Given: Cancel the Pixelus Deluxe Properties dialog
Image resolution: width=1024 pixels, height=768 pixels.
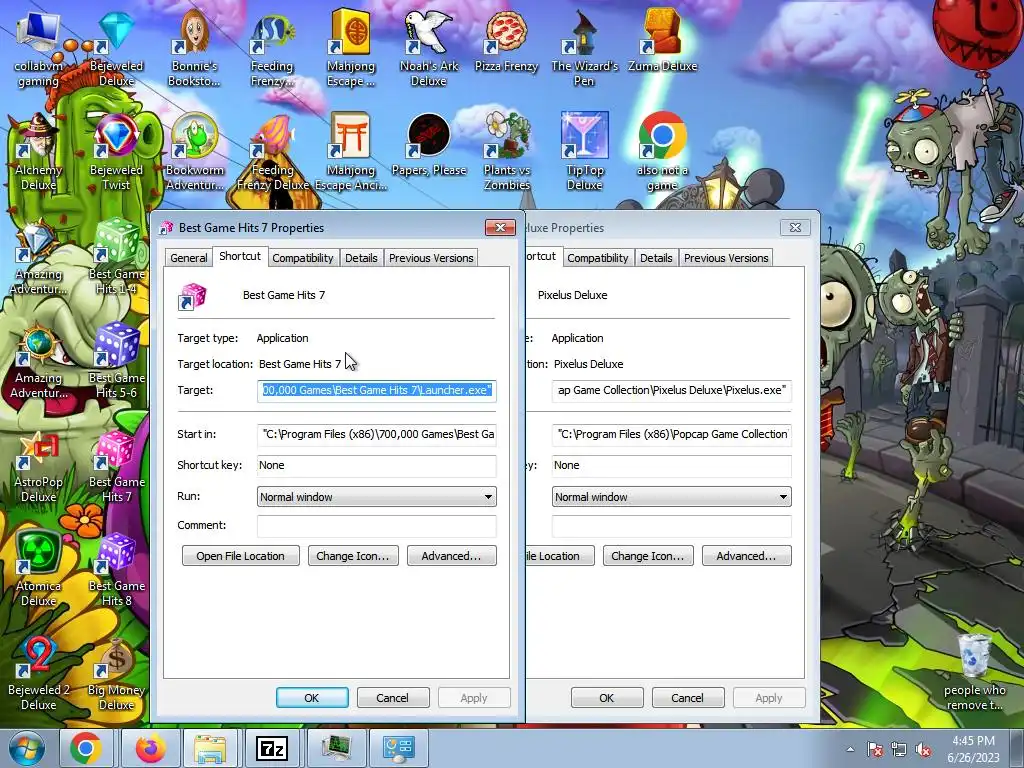Looking at the screenshot, I should [x=688, y=697].
